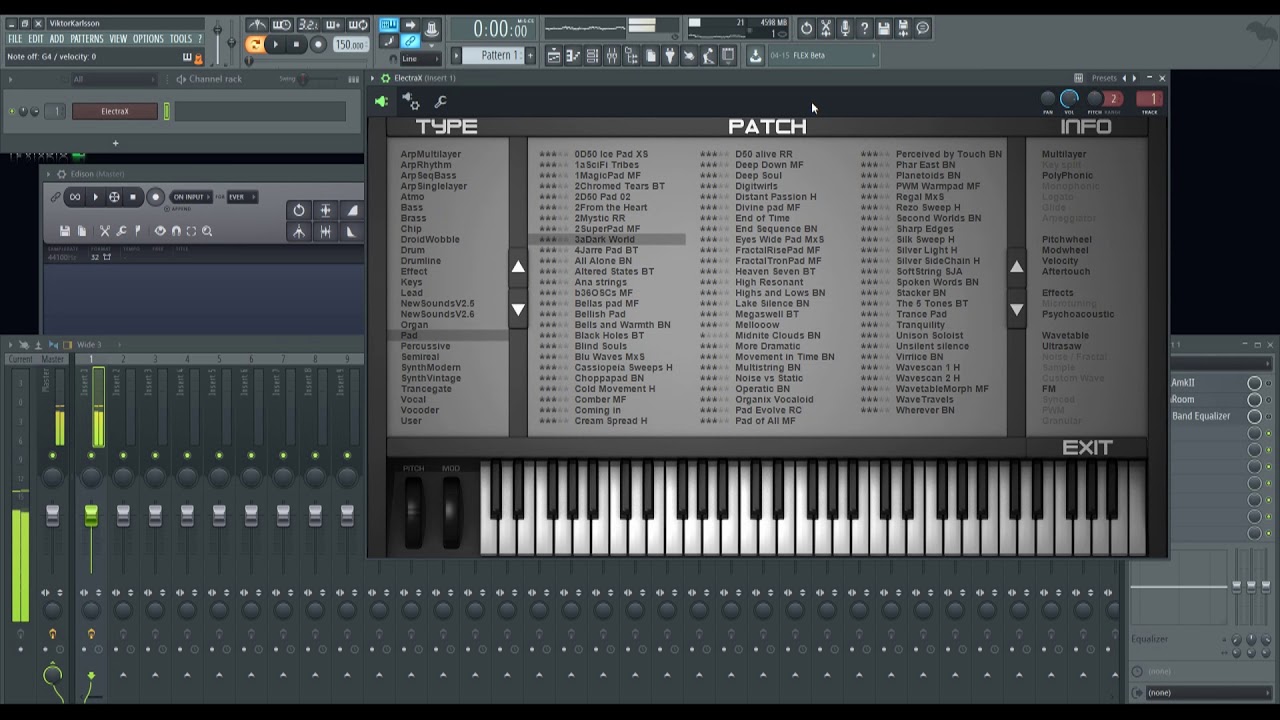Enable typing keyboard to piano icon
Viewport: 1280px width, 720px height.
(x=388, y=26)
